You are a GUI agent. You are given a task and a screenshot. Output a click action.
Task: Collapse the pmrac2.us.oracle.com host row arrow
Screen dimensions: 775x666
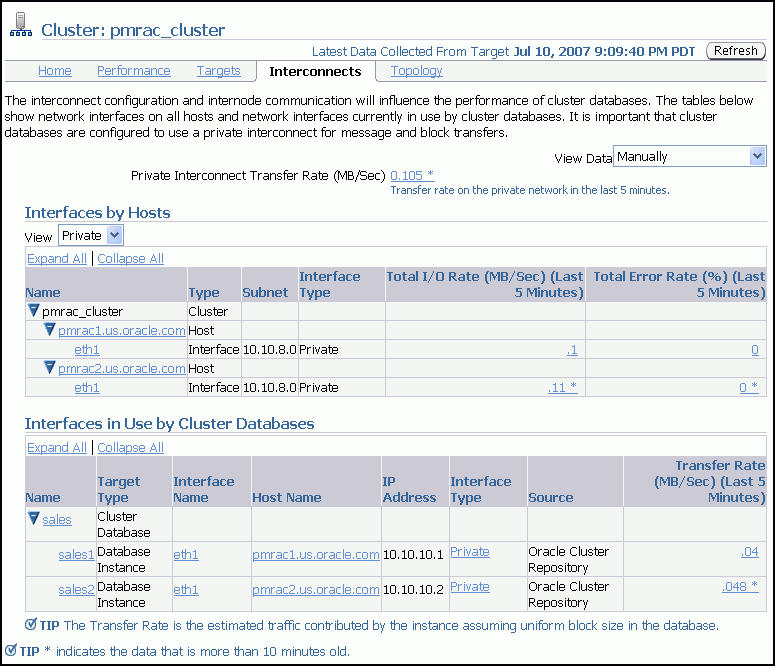pyautogui.click(x=50, y=368)
